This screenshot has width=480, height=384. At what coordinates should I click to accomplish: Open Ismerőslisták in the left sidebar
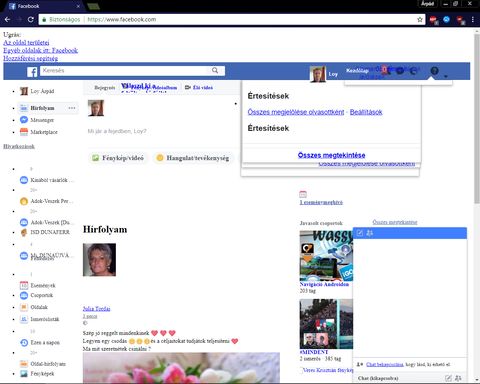(x=39, y=319)
